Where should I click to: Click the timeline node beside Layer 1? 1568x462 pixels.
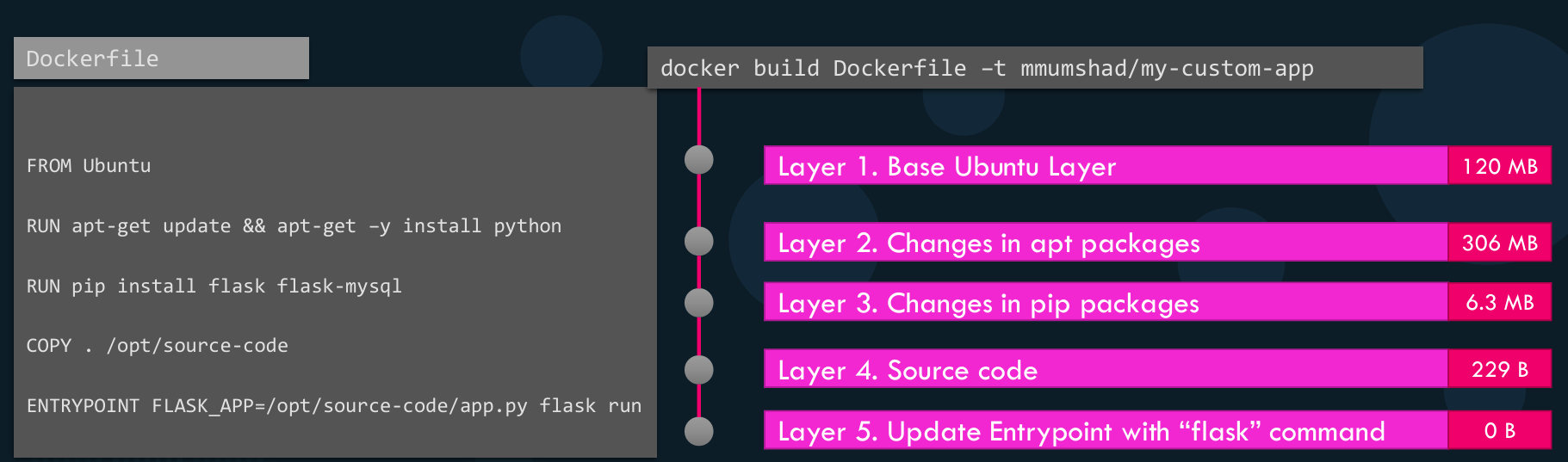pyautogui.click(x=698, y=160)
